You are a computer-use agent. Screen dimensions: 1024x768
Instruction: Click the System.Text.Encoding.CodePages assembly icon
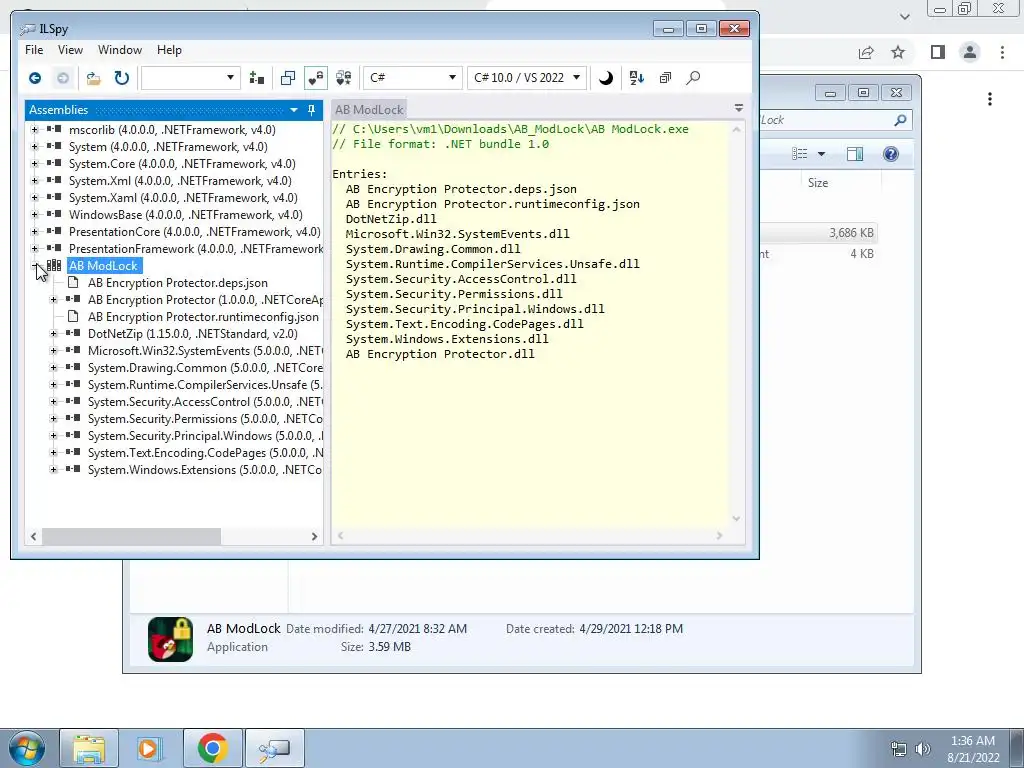(73, 452)
